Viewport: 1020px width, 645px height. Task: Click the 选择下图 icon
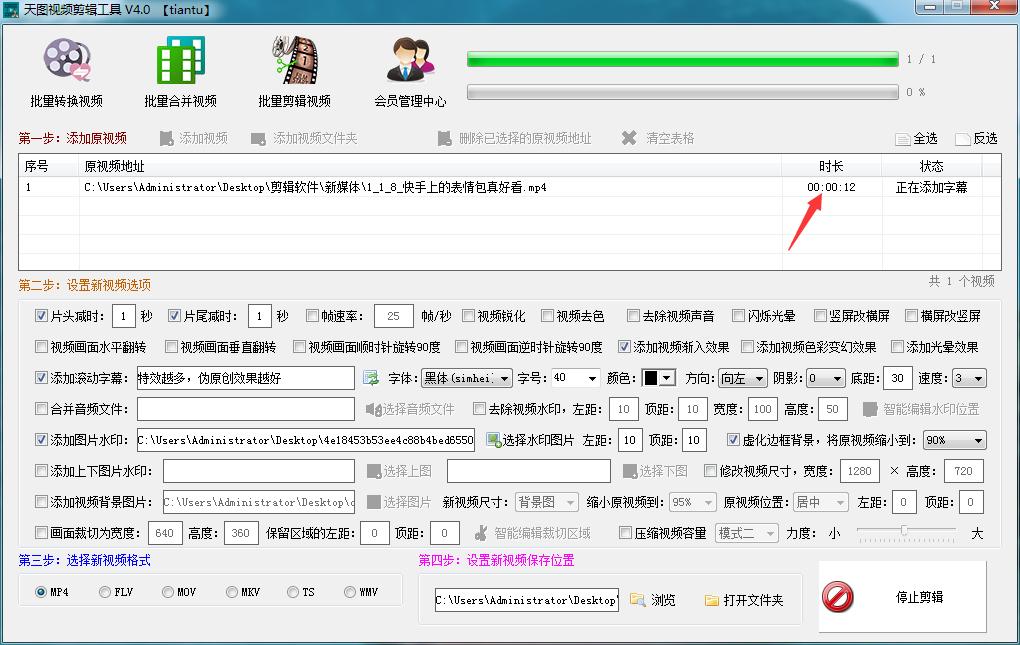coord(630,471)
